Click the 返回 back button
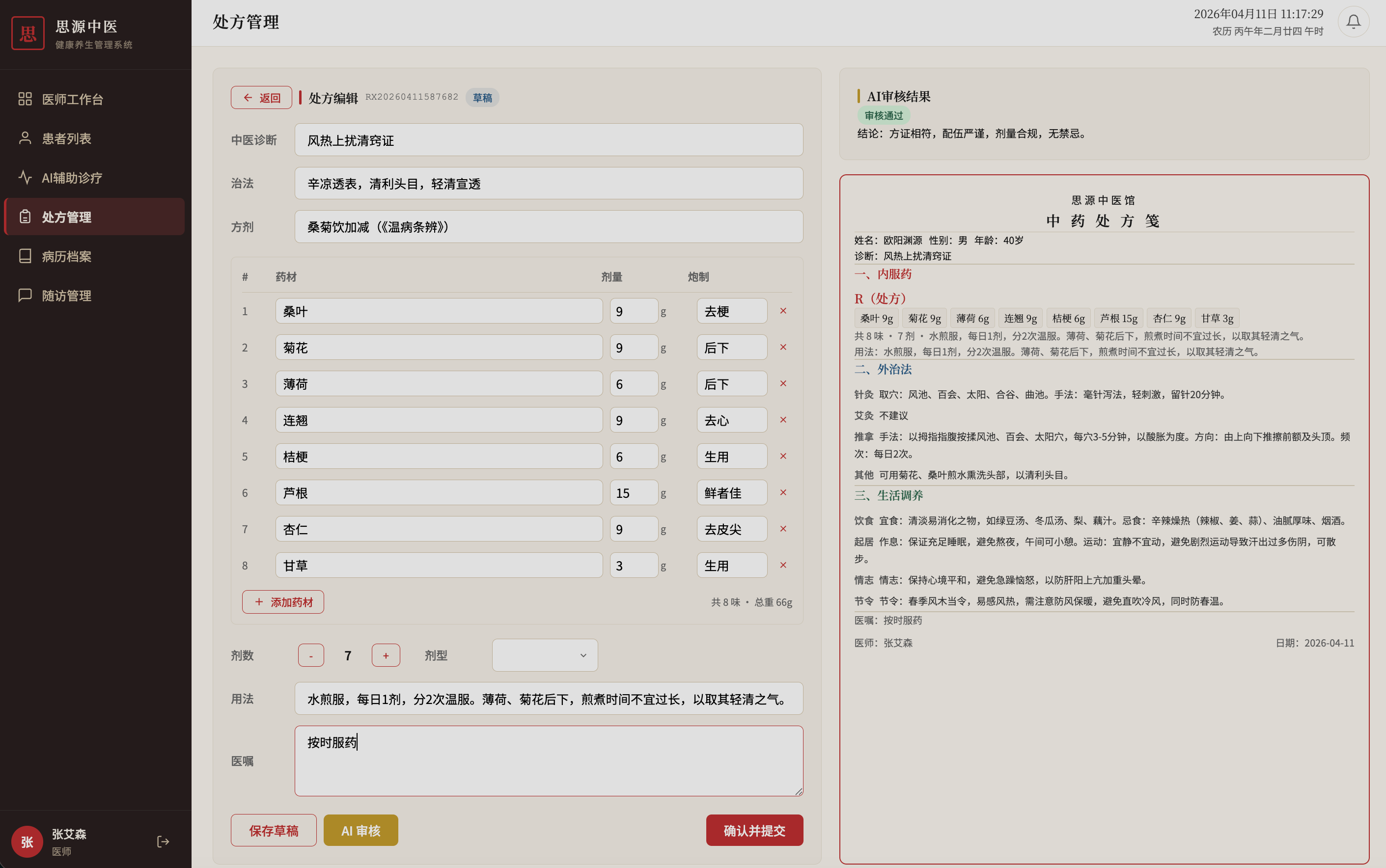 pyautogui.click(x=261, y=98)
